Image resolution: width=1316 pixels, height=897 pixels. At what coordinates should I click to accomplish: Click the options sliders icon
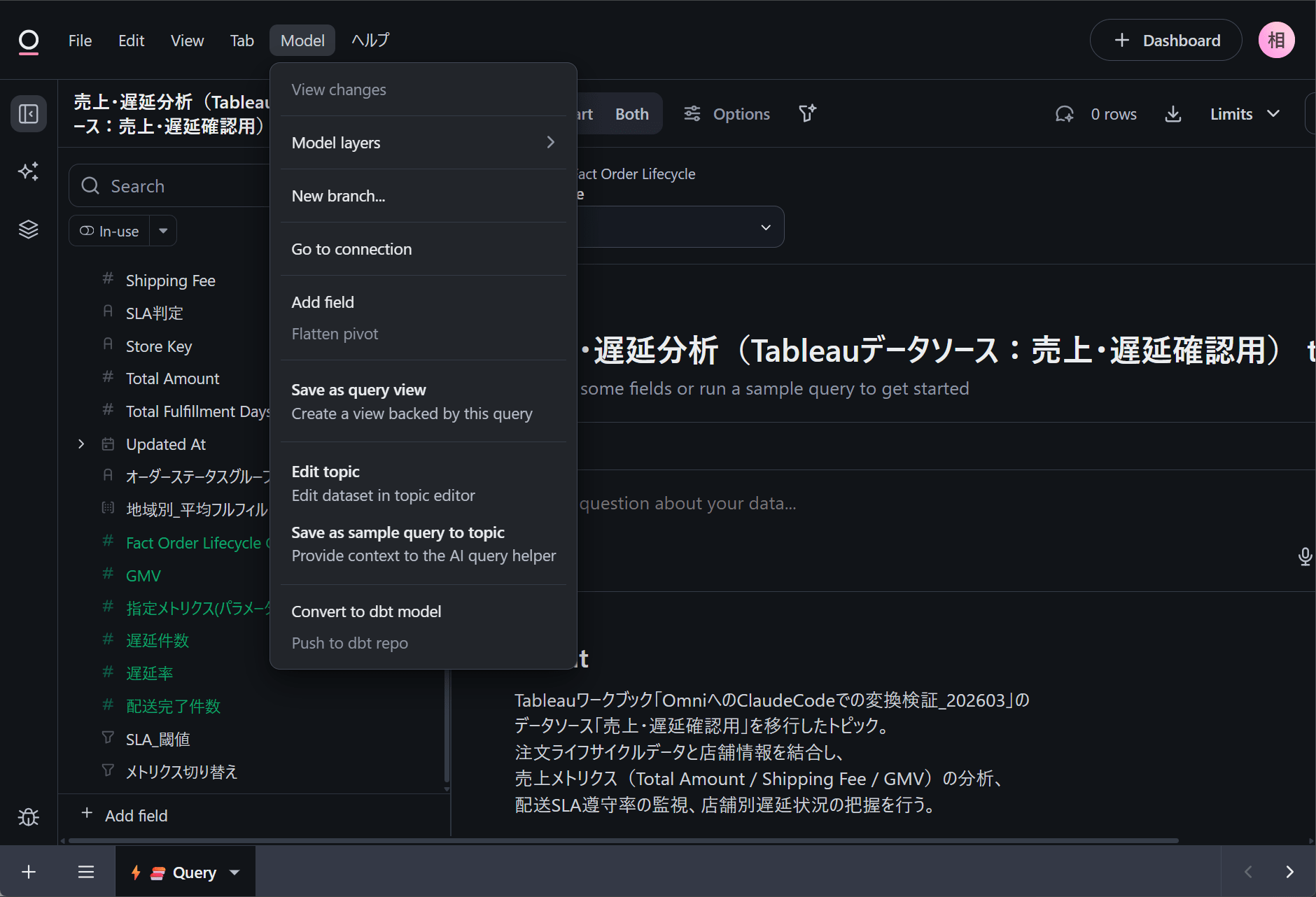click(692, 113)
